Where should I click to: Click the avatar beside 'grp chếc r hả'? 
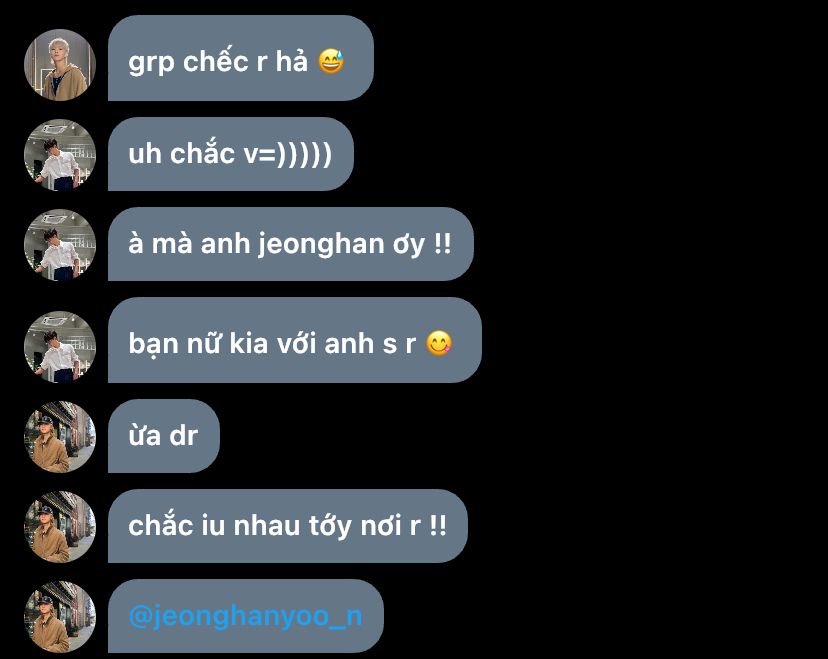click(x=60, y=65)
